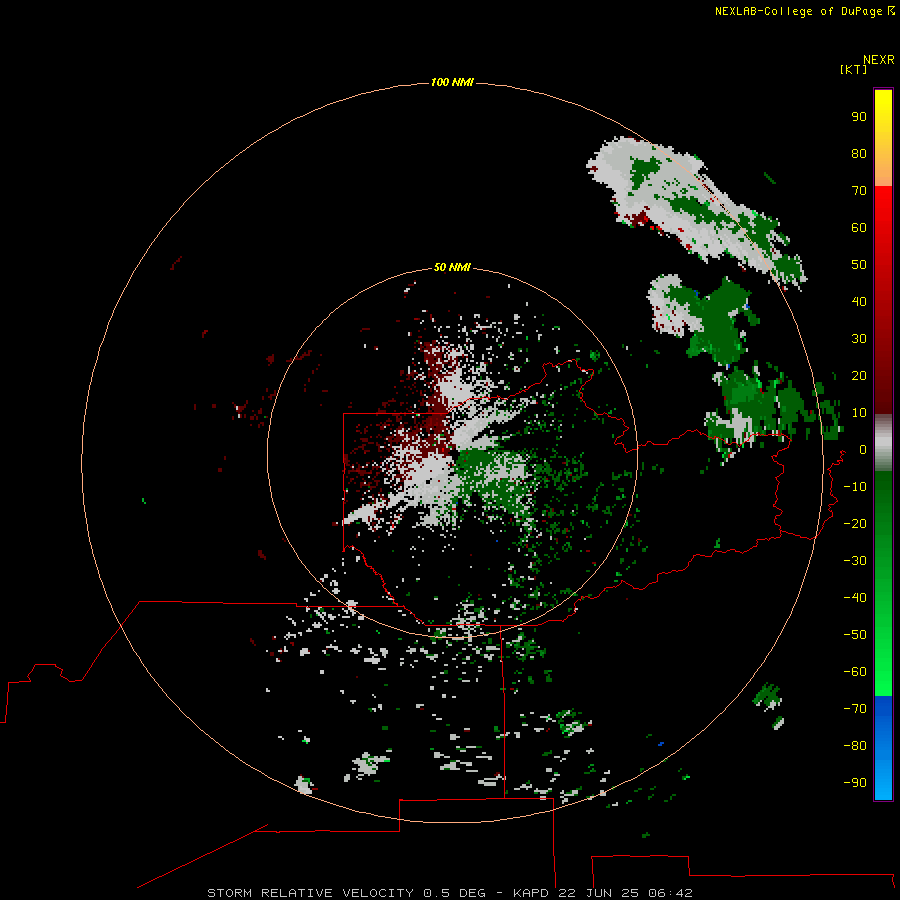This screenshot has width=900, height=900.
Task: Click the -80 value on velocity scale
Action: coord(855,746)
